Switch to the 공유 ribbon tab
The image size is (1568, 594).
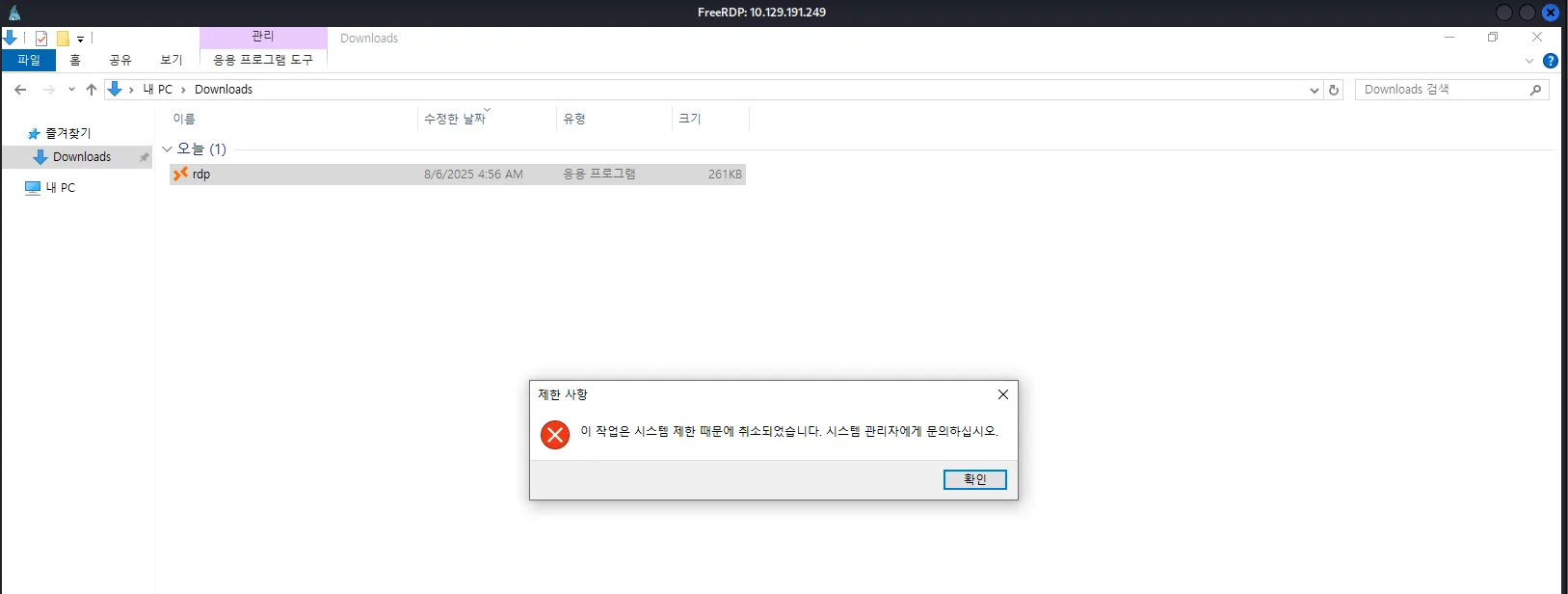[x=120, y=60]
